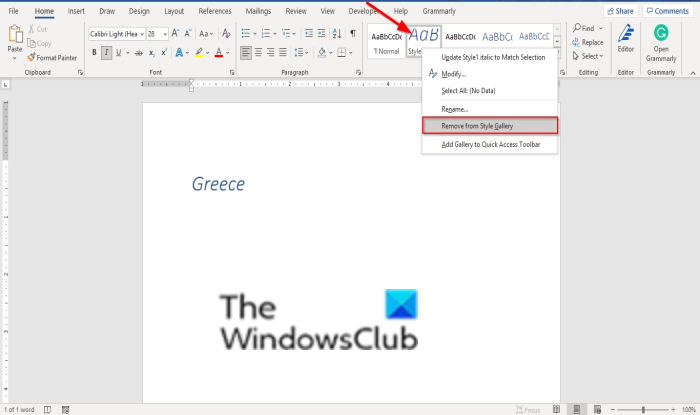Open the font name dropdown
Viewport: 700px width, 415px height.
pyautogui.click(x=142, y=34)
